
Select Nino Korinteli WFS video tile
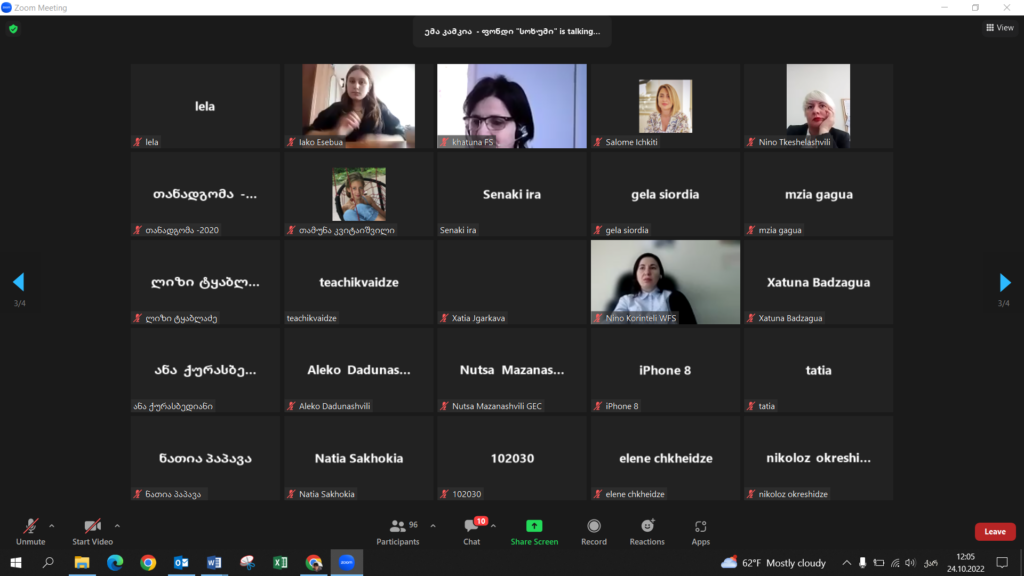(665, 282)
